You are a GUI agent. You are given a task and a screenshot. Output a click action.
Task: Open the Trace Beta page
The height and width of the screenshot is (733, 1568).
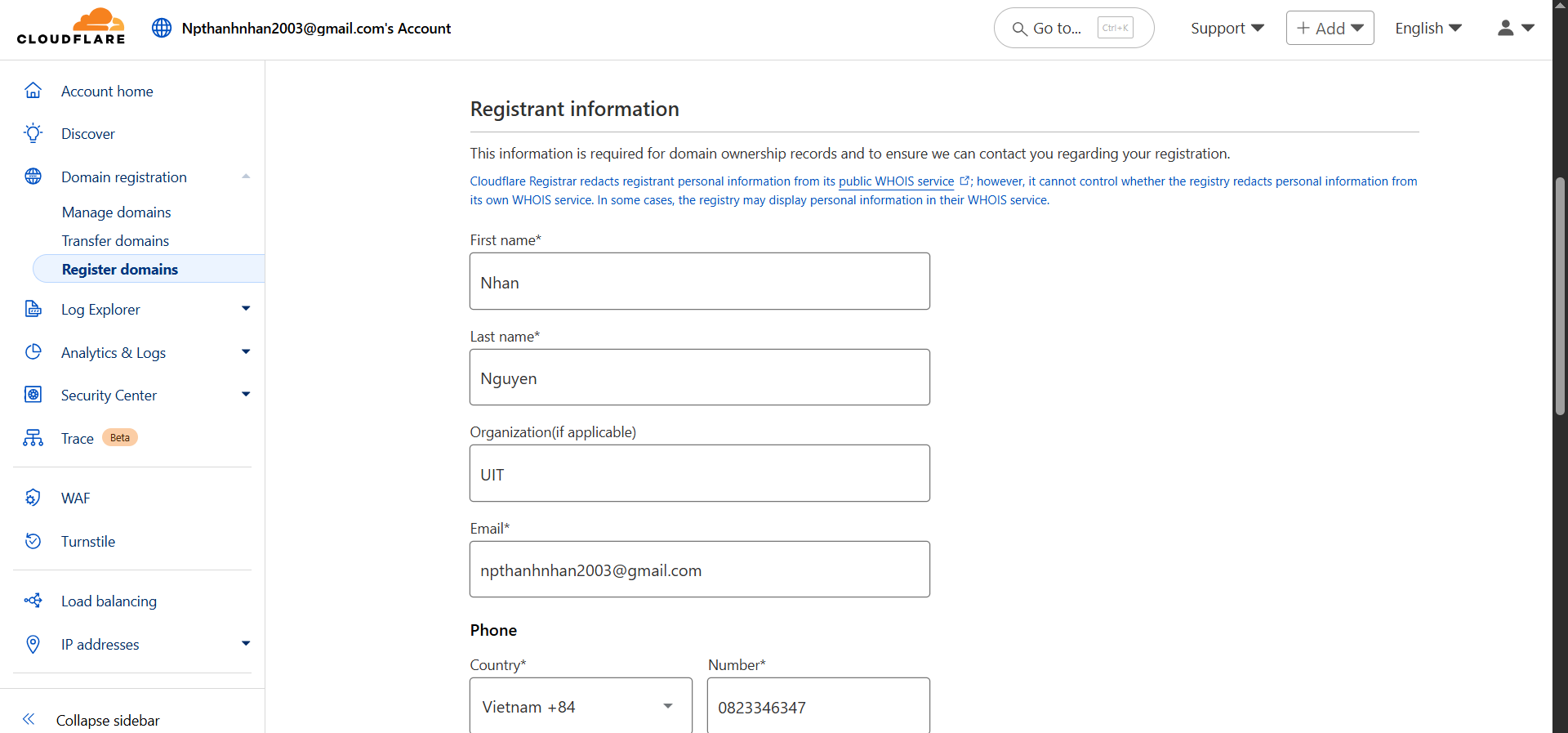[78, 438]
